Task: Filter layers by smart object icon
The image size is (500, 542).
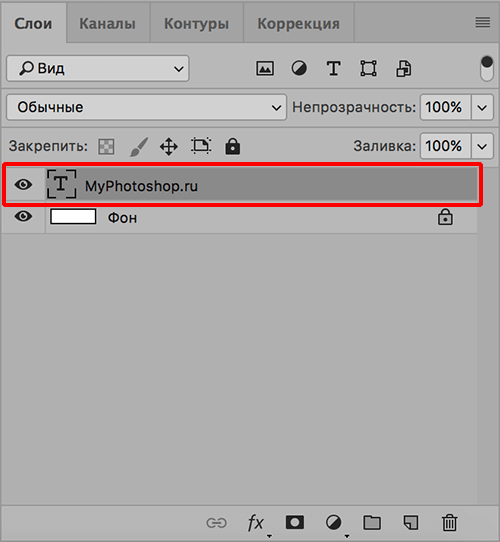Action: [404, 68]
